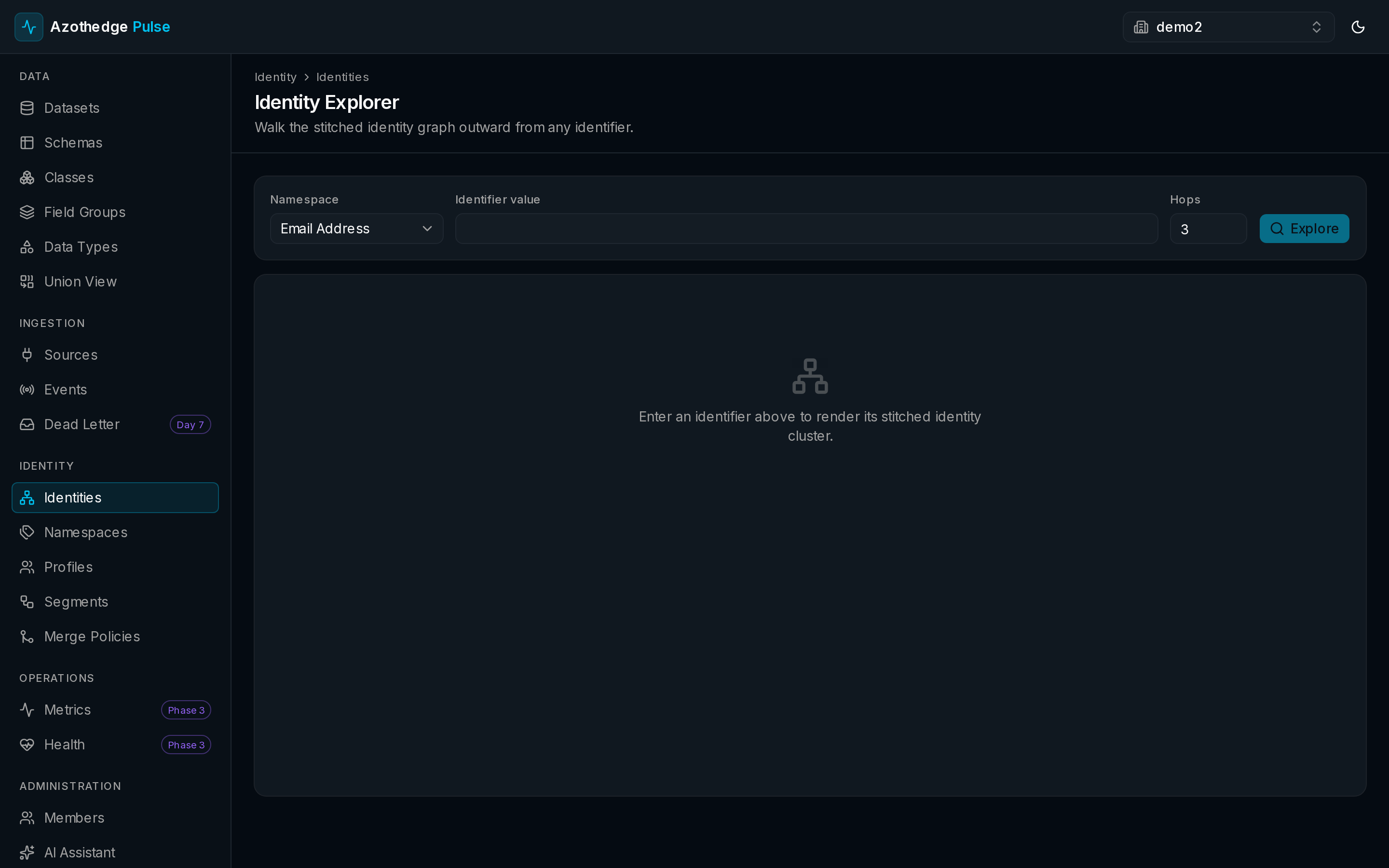Screen dimensions: 1389x868
Task: Click the AI Assistant sparkles icon
Action: (x=27, y=853)
